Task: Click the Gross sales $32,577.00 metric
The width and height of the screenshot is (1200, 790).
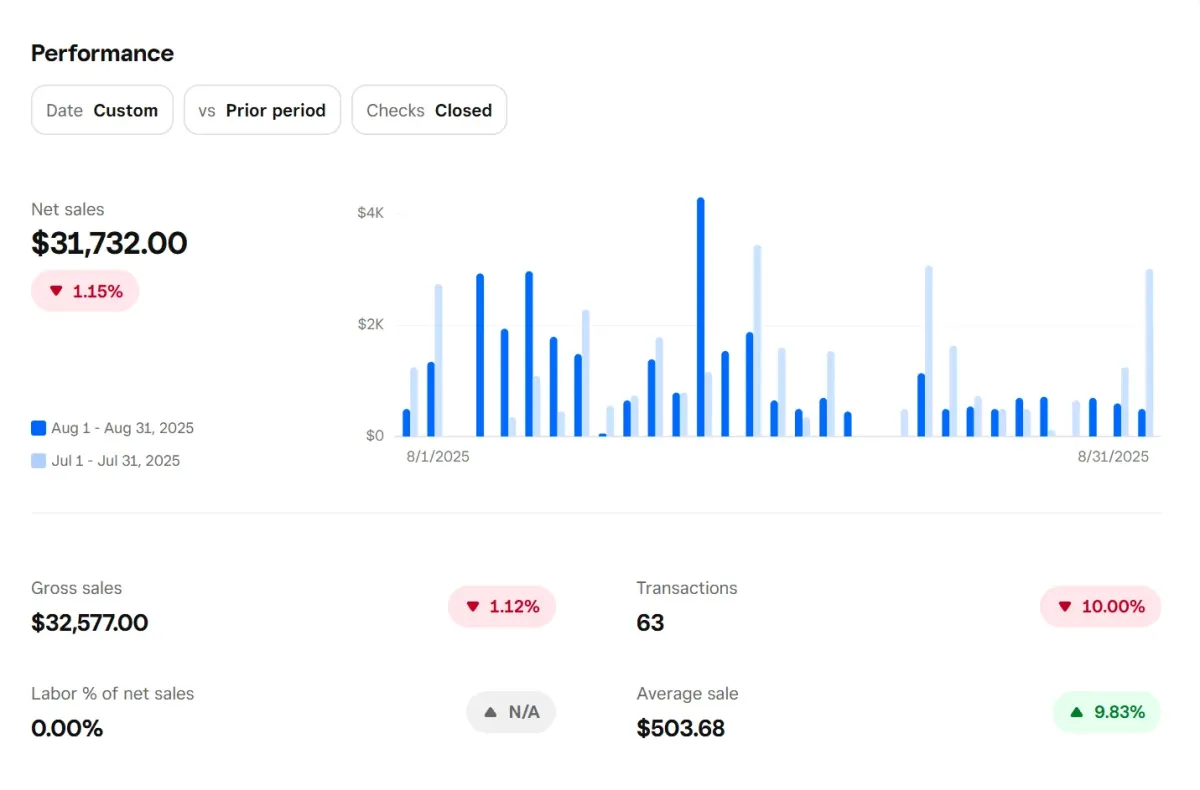Action: (x=89, y=623)
